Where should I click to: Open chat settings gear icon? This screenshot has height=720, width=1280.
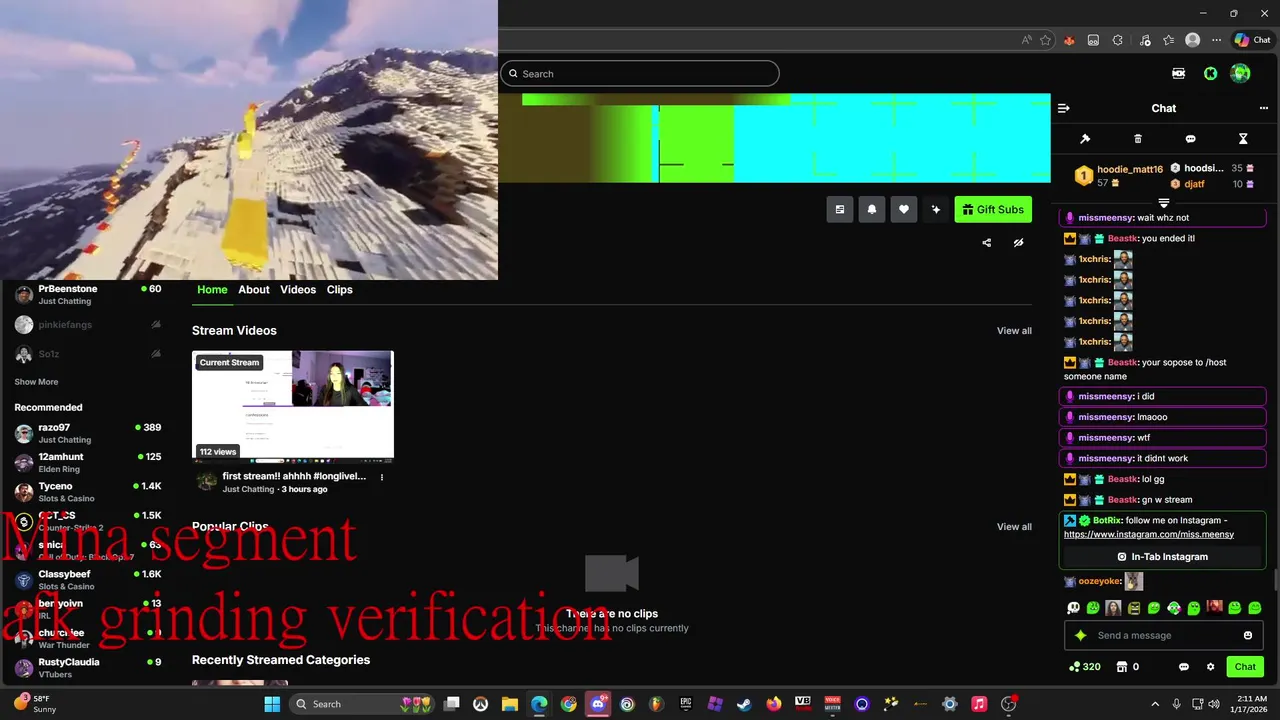click(1210, 667)
